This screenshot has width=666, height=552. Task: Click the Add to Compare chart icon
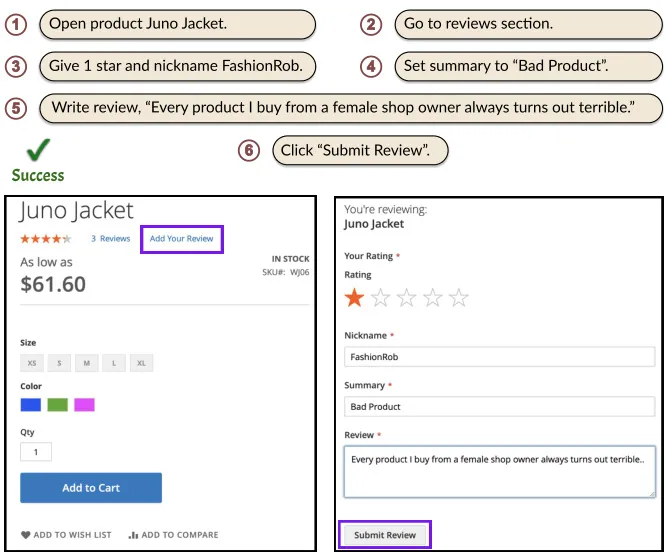pos(133,535)
